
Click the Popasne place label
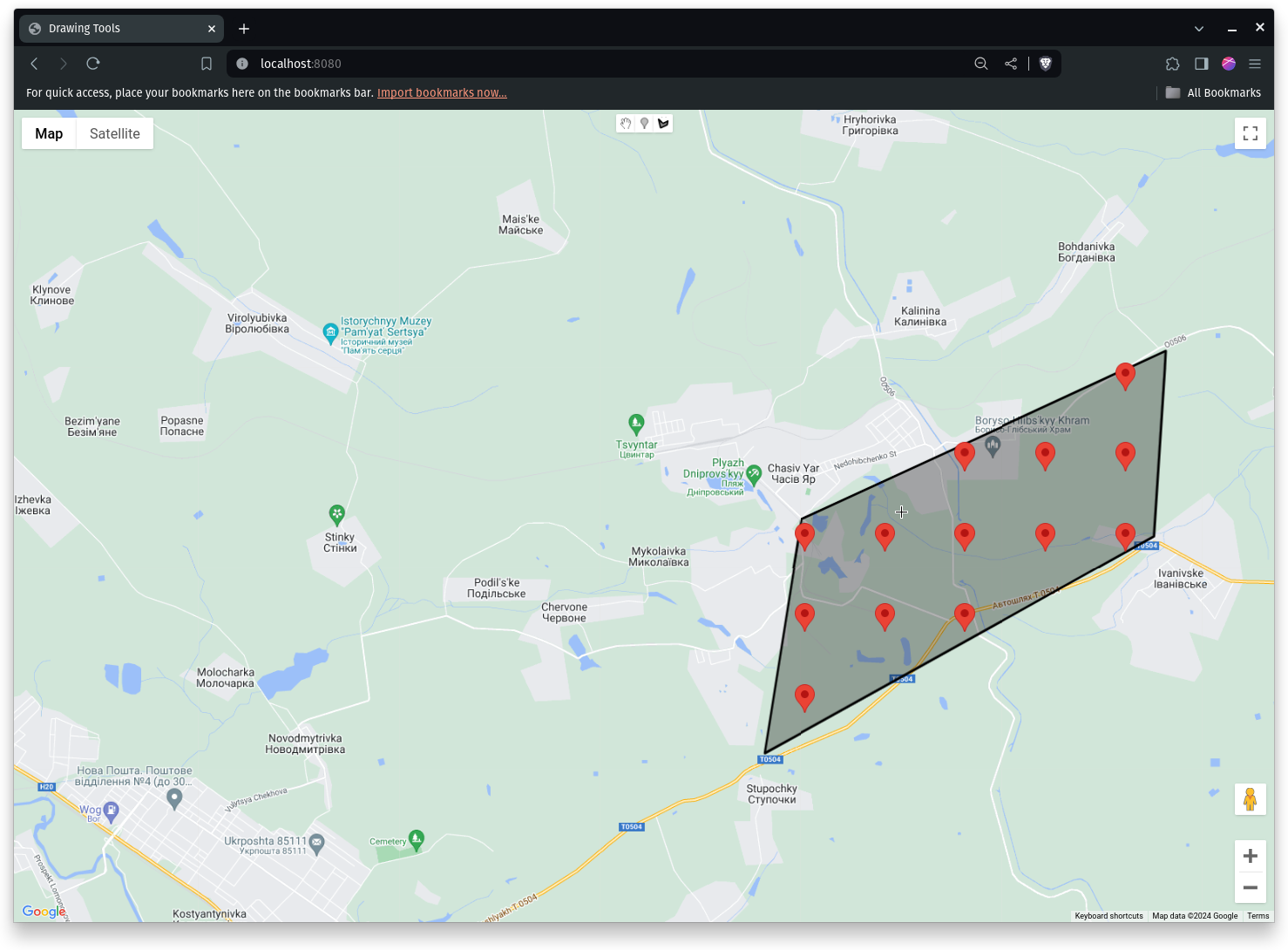182,426
